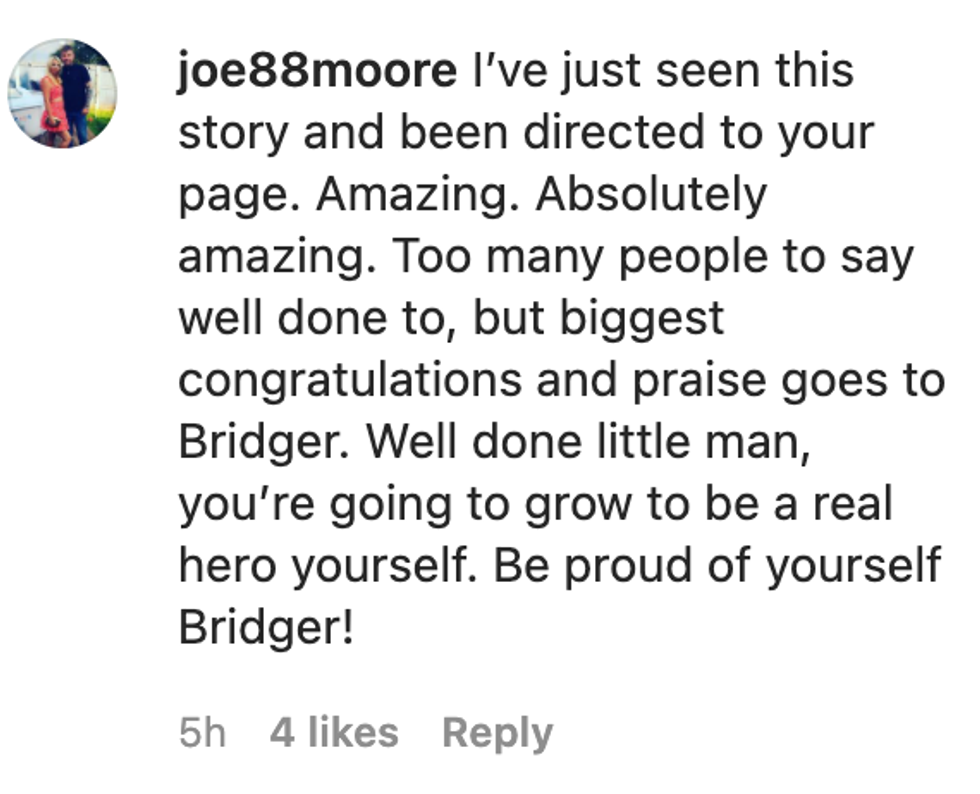This screenshot has width=980, height=794.
Task: Click "Be proud of yourself" text
Action: pyautogui.click(x=717, y=566)
